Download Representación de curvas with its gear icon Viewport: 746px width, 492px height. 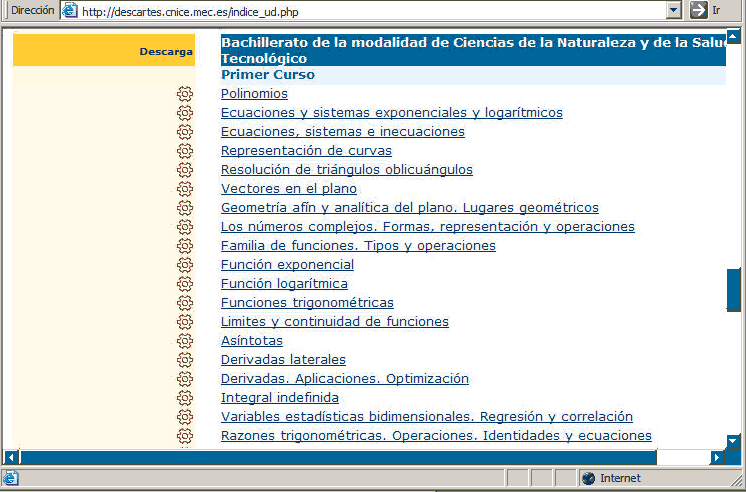click(185, 151)
